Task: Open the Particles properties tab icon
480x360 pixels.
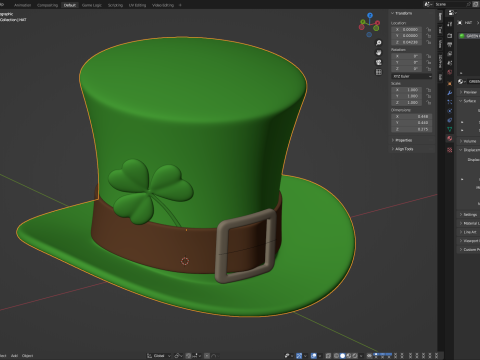Action: point(450,102)
